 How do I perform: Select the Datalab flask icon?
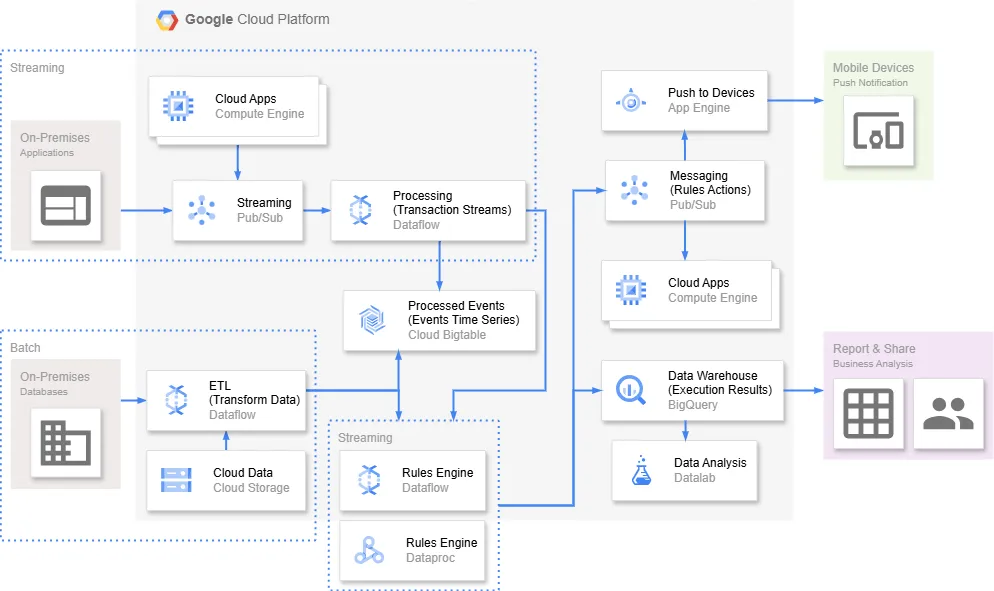[642, 471]
